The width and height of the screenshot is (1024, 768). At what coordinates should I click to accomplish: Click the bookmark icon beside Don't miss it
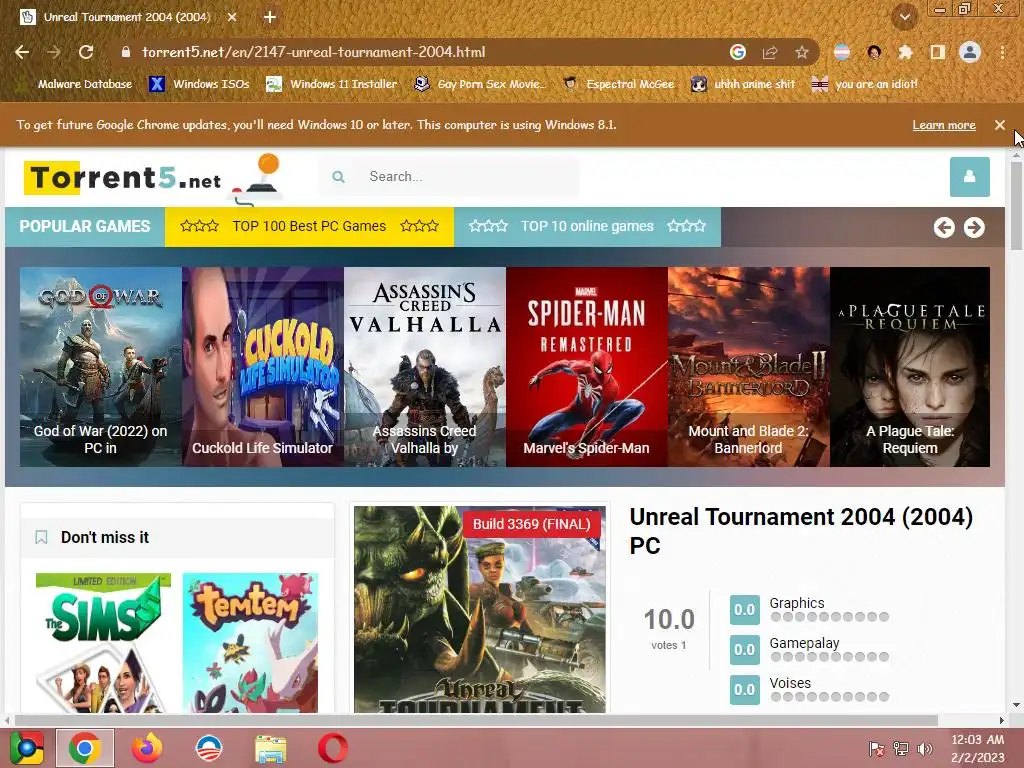tap(41, 537)
